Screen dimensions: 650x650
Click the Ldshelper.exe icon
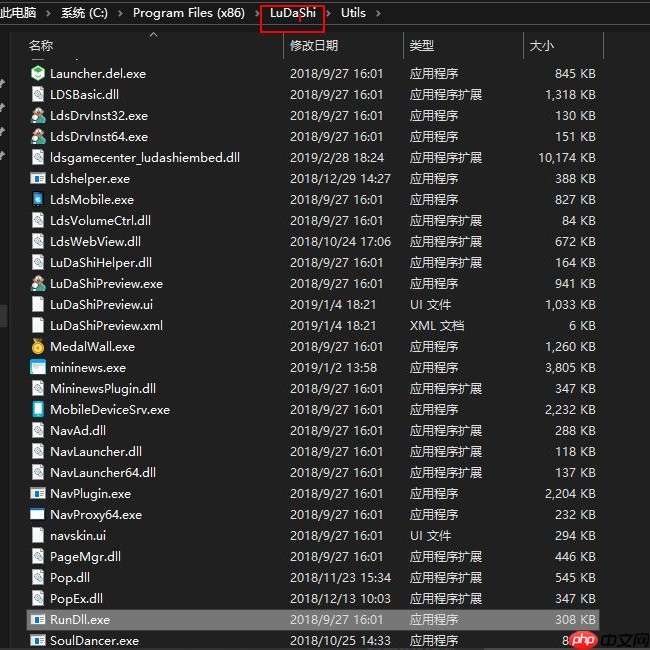(38, 179)
